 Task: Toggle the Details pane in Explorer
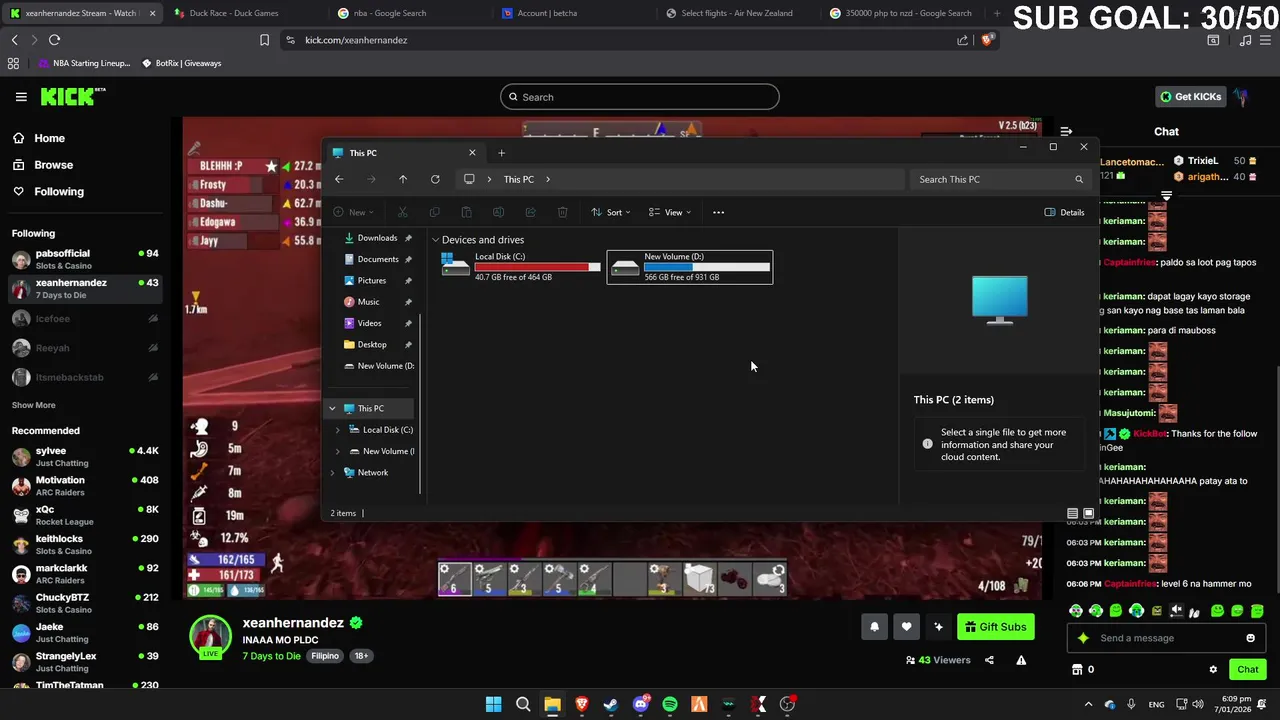point(1064,212)
